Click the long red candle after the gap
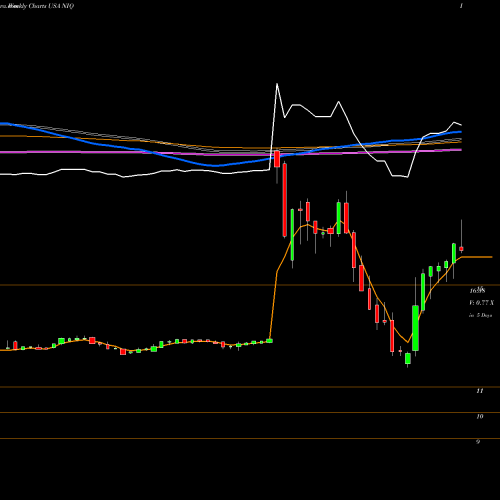The height and width of the screenshot is (500, 500). click(x=285, y=200)
